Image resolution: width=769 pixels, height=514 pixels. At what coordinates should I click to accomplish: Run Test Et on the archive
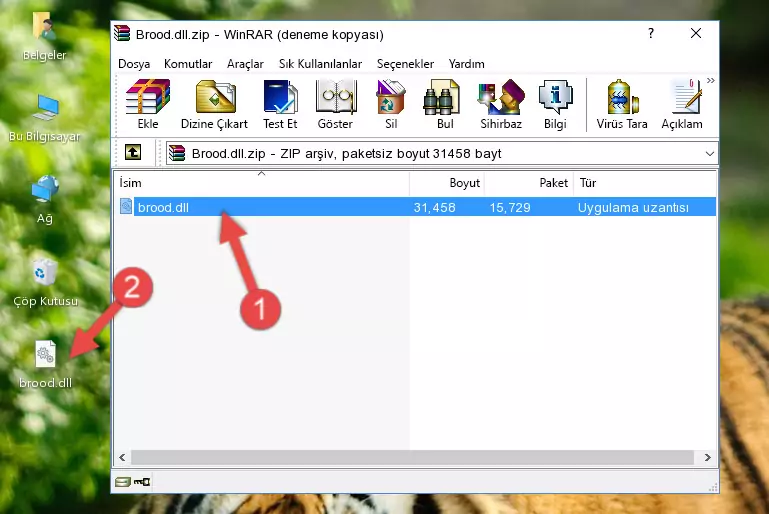pos(280,104)
